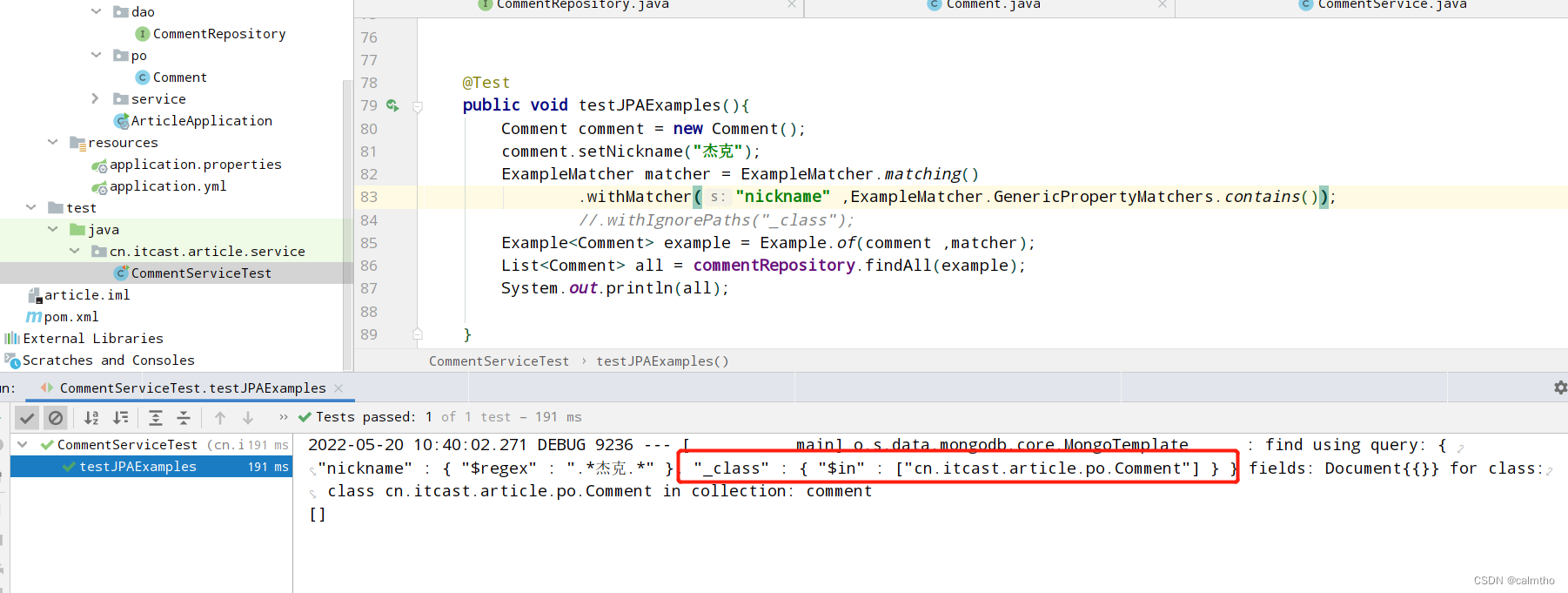The height and width of the screenshot is (593, 1568).
Task: Toggle Show Passed tests button
Action: pyautogui.click(x=27, y=418)
